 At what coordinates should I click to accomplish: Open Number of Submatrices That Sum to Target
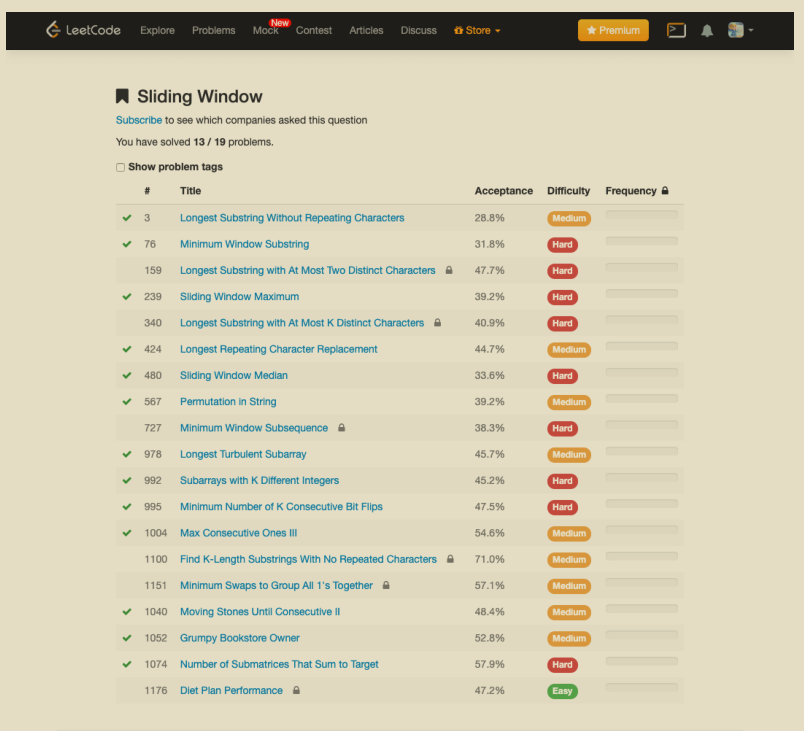pos(279,664)
